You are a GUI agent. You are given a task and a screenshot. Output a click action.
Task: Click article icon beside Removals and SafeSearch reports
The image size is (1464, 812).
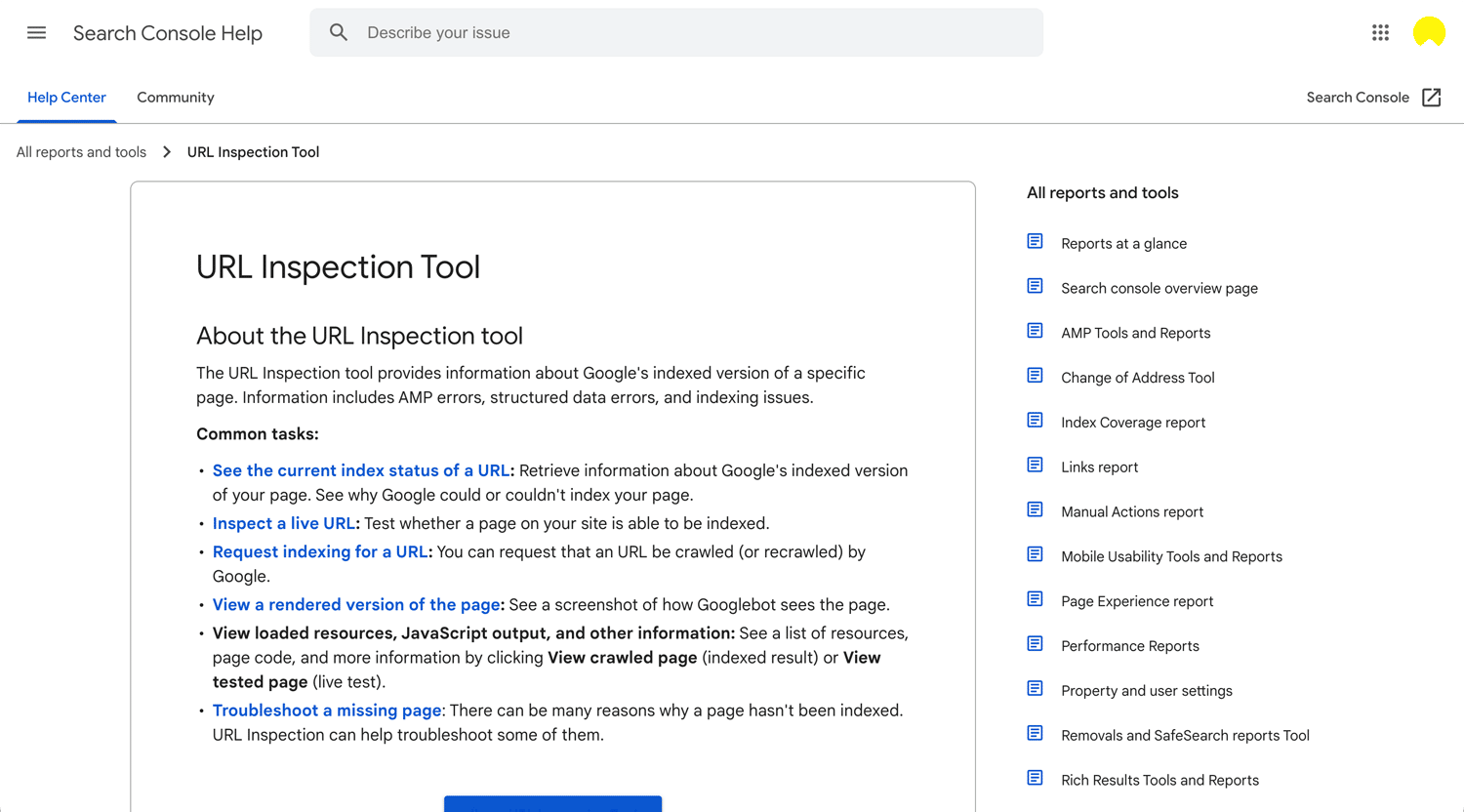[1035, 733]
